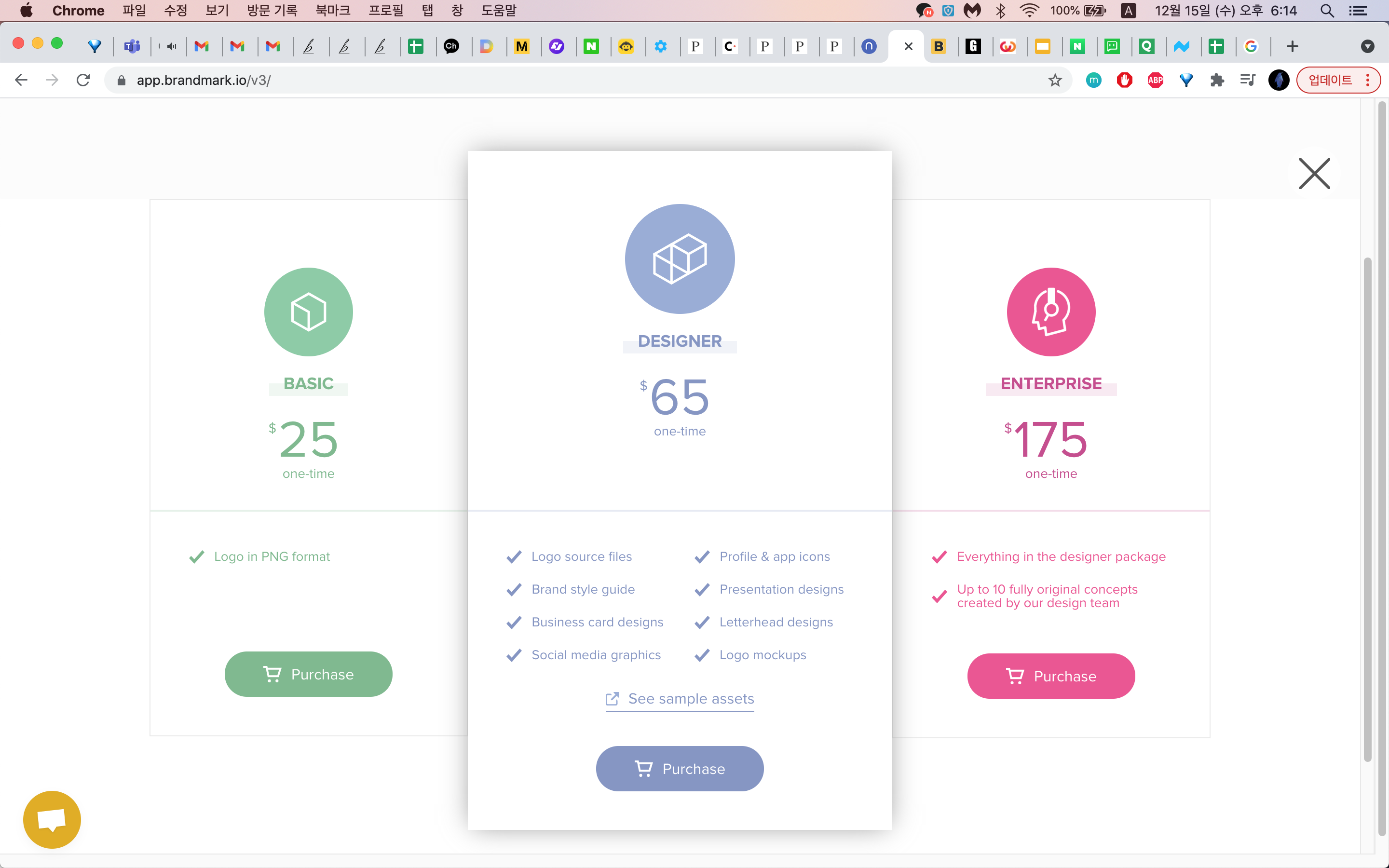
Task: Click the Designer plan boxes icon
Action: (680, 259)
